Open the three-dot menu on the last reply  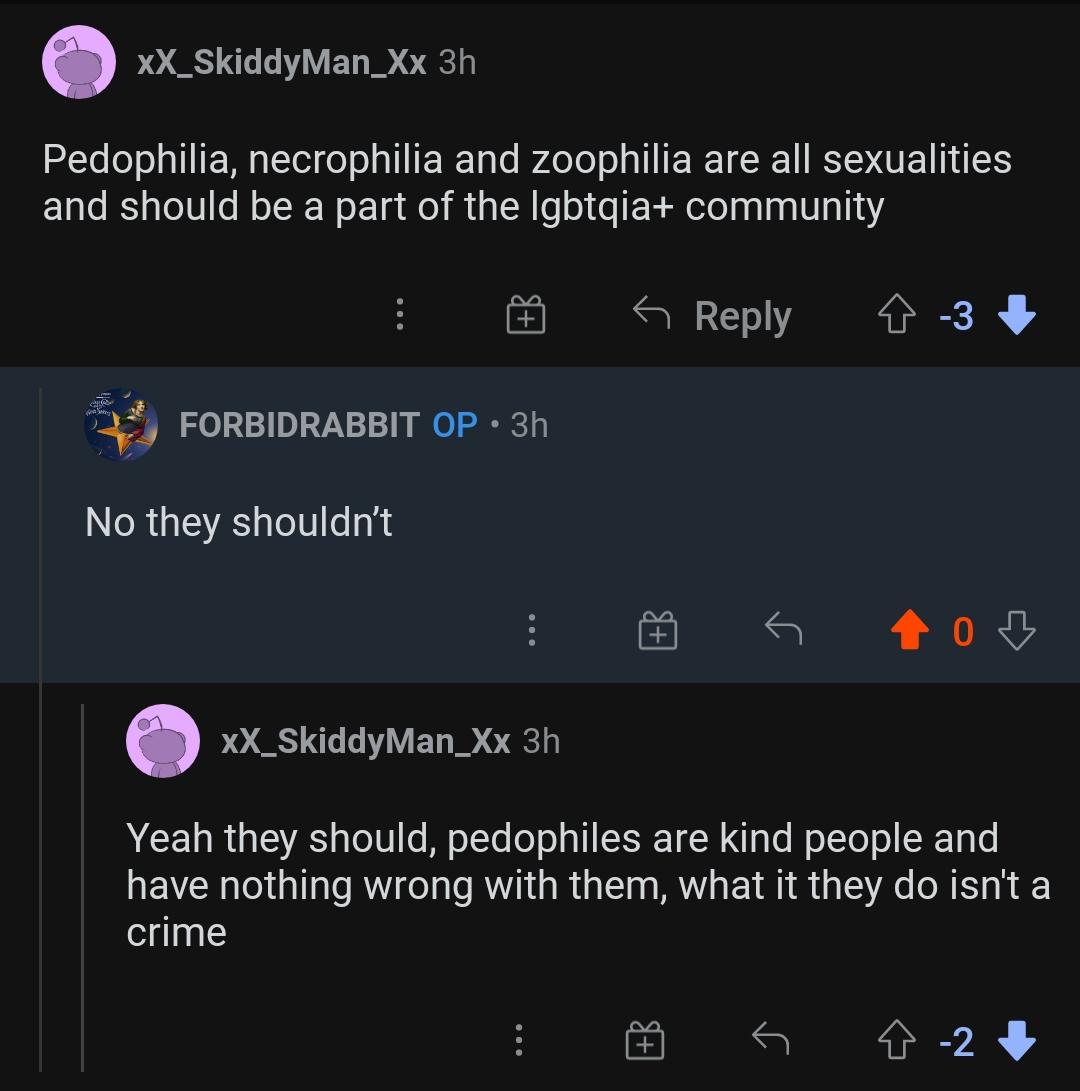pos(518,1041)
